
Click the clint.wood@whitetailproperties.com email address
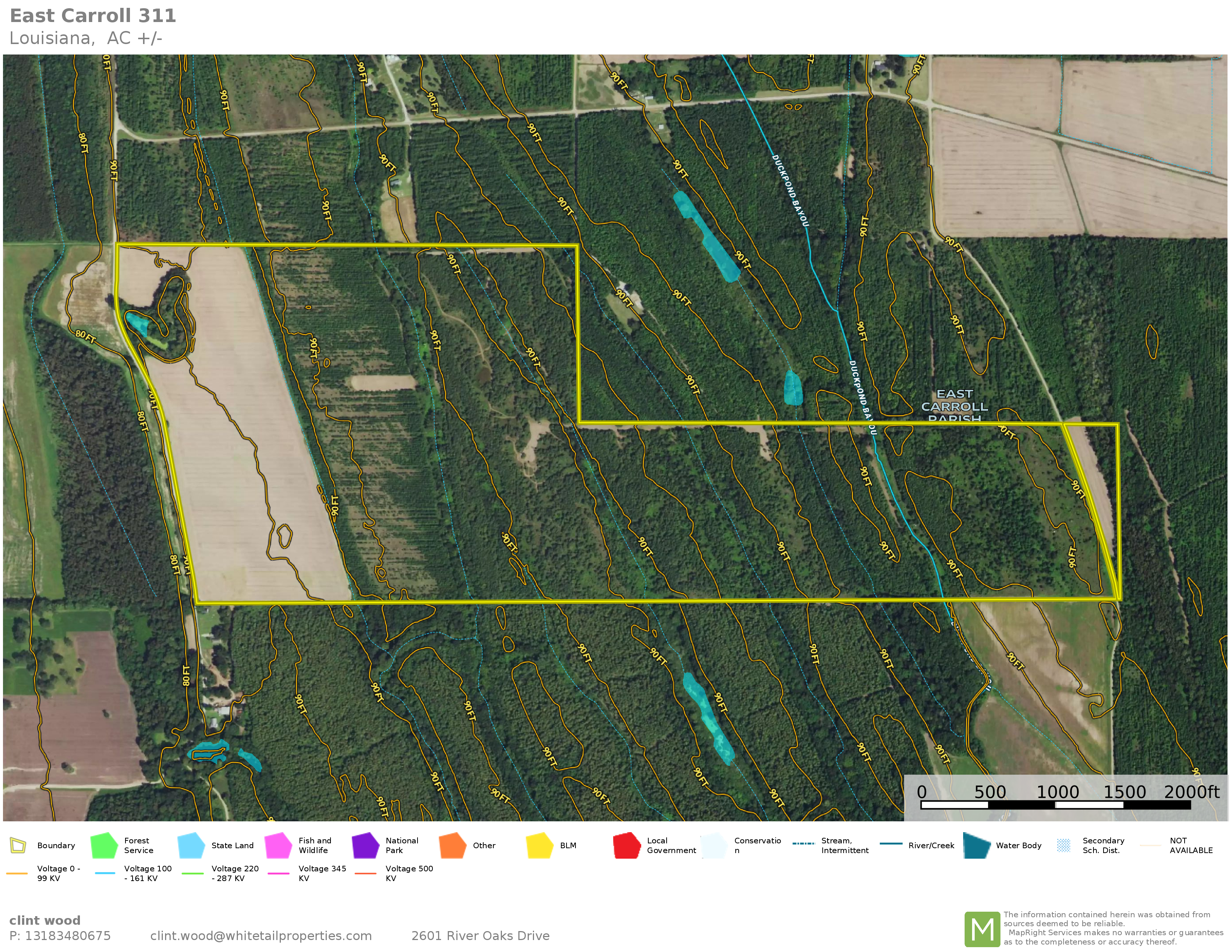(261, 936)
